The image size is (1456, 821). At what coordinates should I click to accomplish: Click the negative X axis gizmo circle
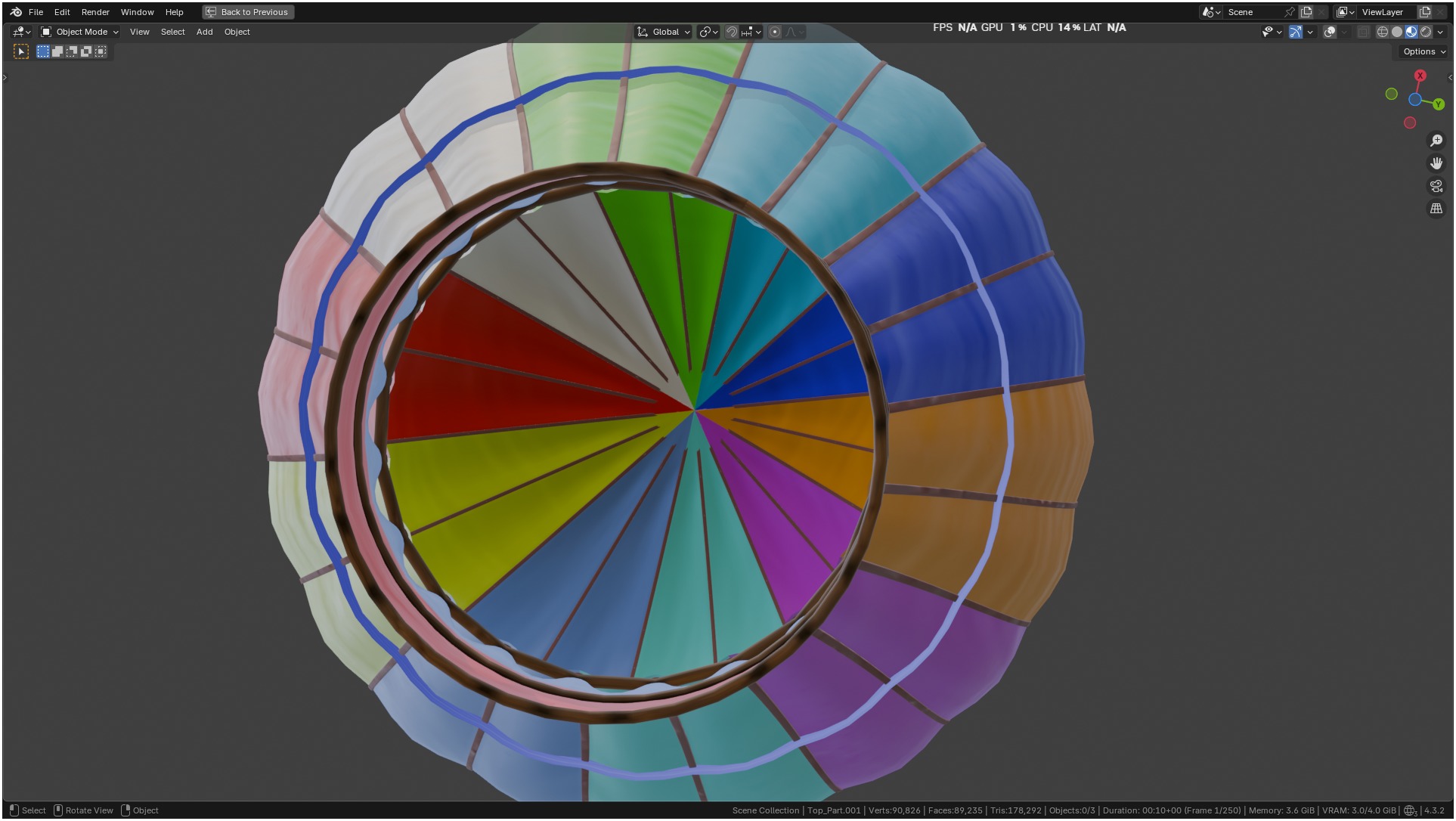1410,122
